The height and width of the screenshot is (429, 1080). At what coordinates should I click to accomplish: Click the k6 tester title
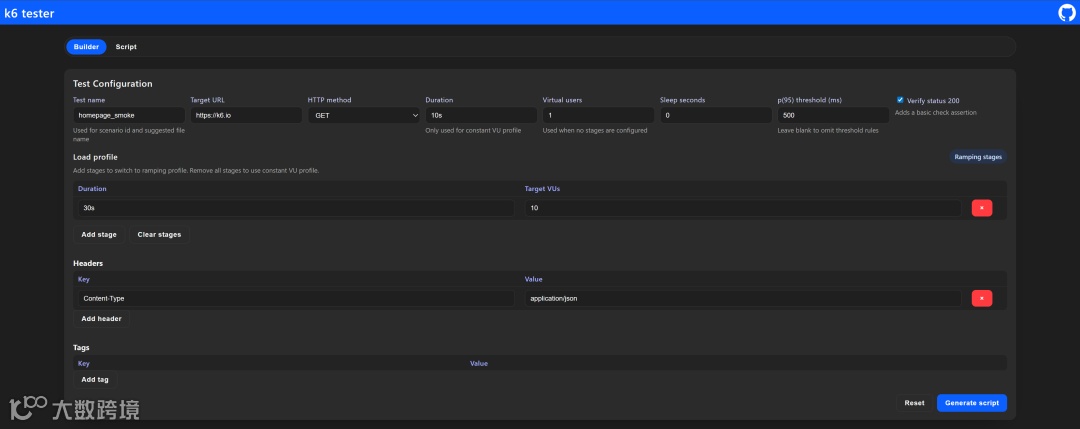point(29,13)
